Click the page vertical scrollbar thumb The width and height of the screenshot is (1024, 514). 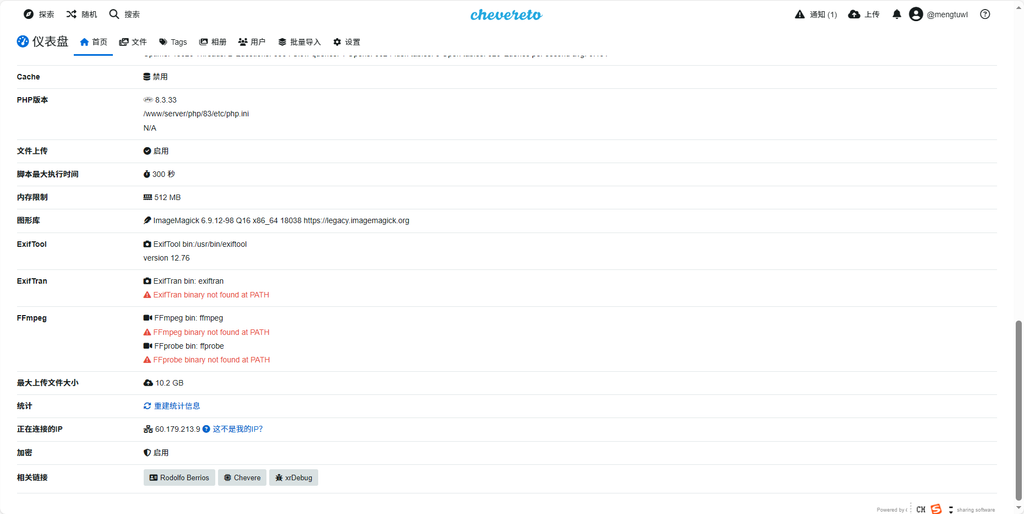coord(1019,411)
